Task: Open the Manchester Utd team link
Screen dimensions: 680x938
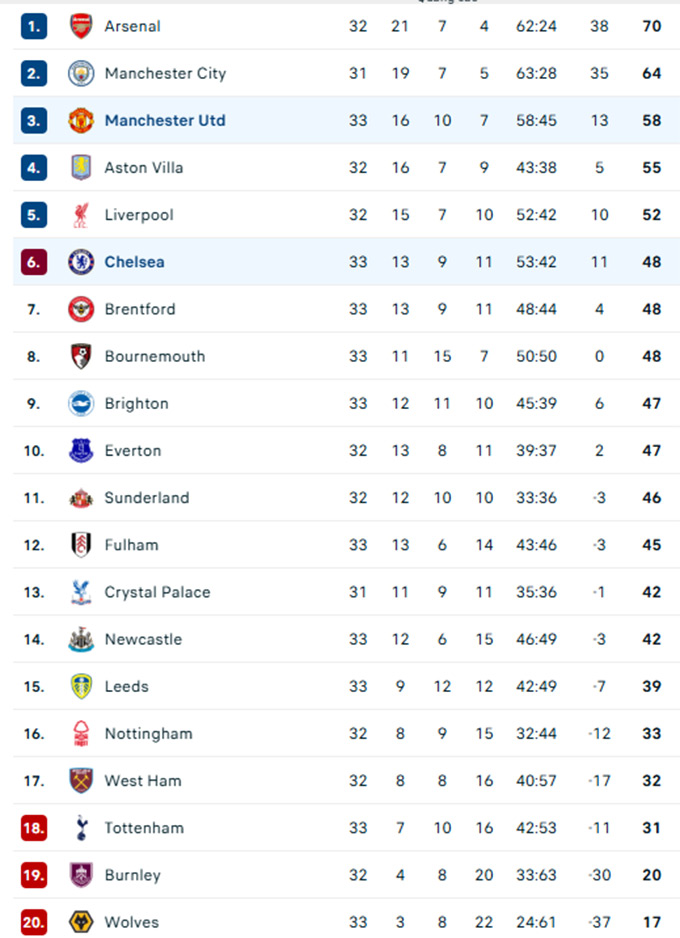Action: [x=165, y=121]
